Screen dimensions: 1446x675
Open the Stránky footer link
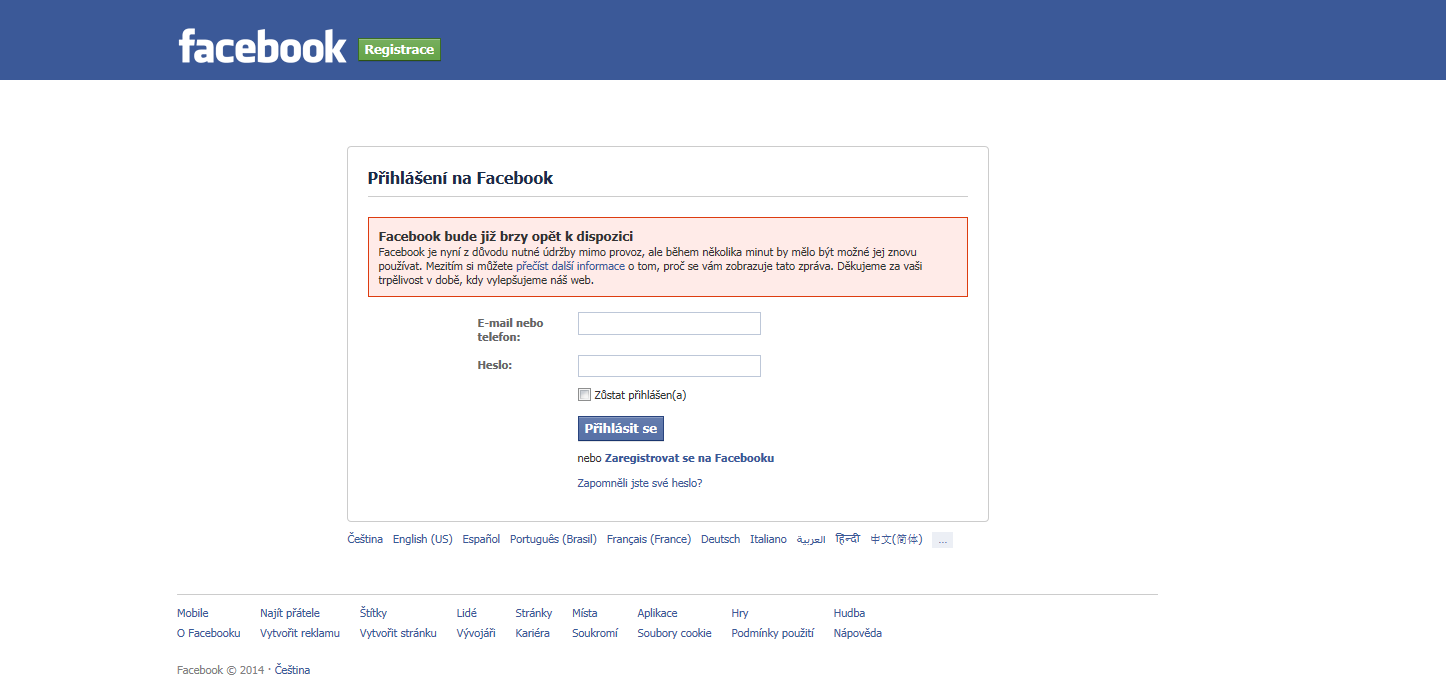pos(534,613)
